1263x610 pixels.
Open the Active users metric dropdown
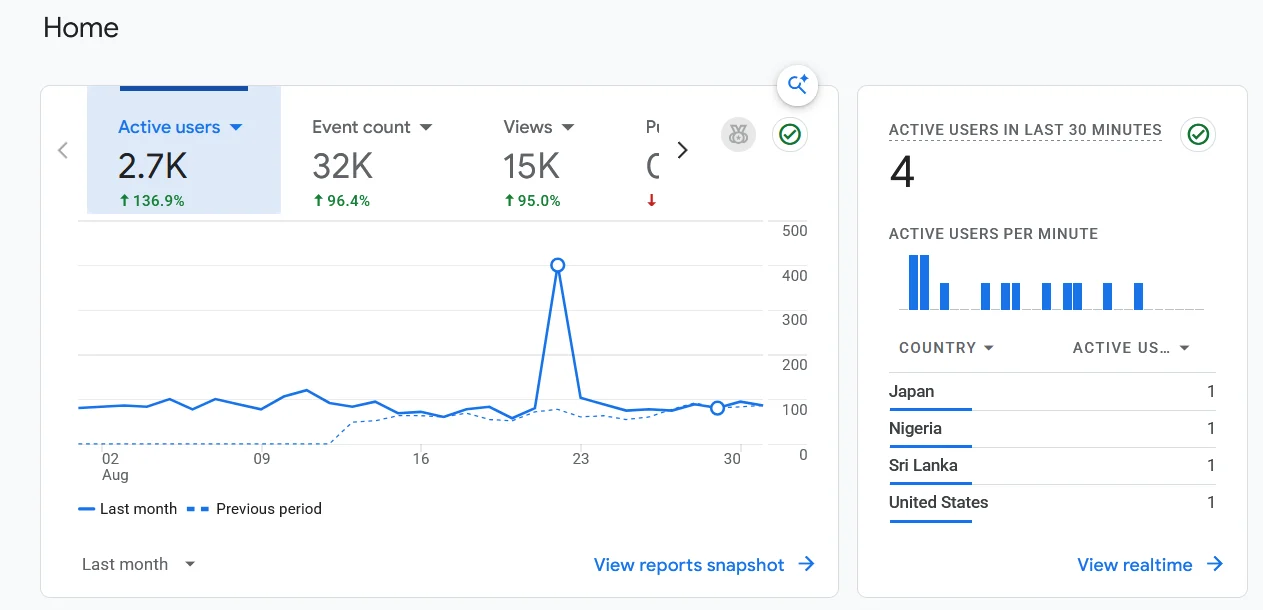coord(236,127)
